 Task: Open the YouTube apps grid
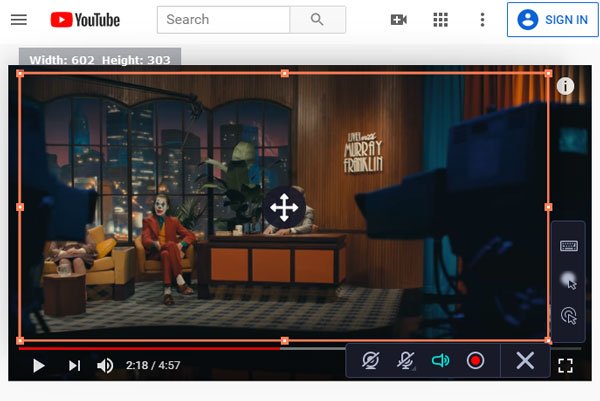point(440,20)
